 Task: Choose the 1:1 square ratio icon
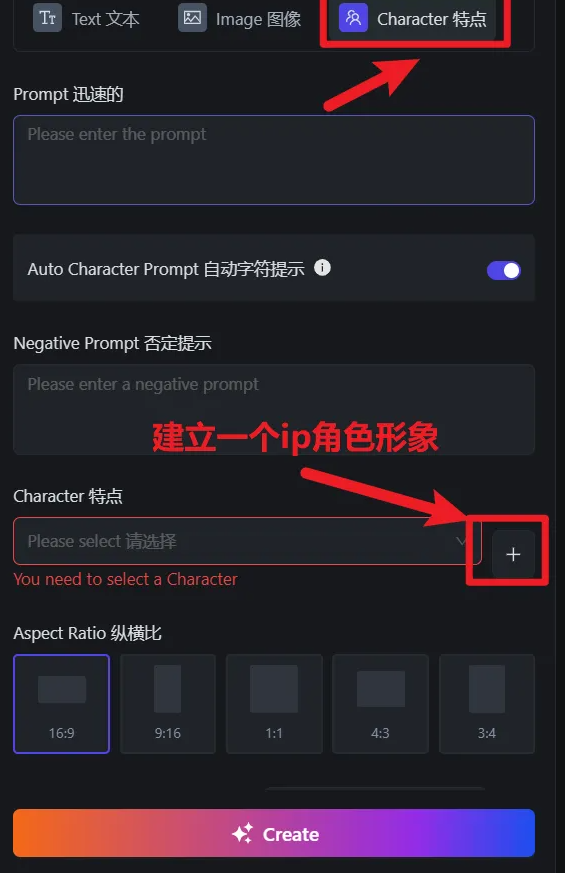274,689
